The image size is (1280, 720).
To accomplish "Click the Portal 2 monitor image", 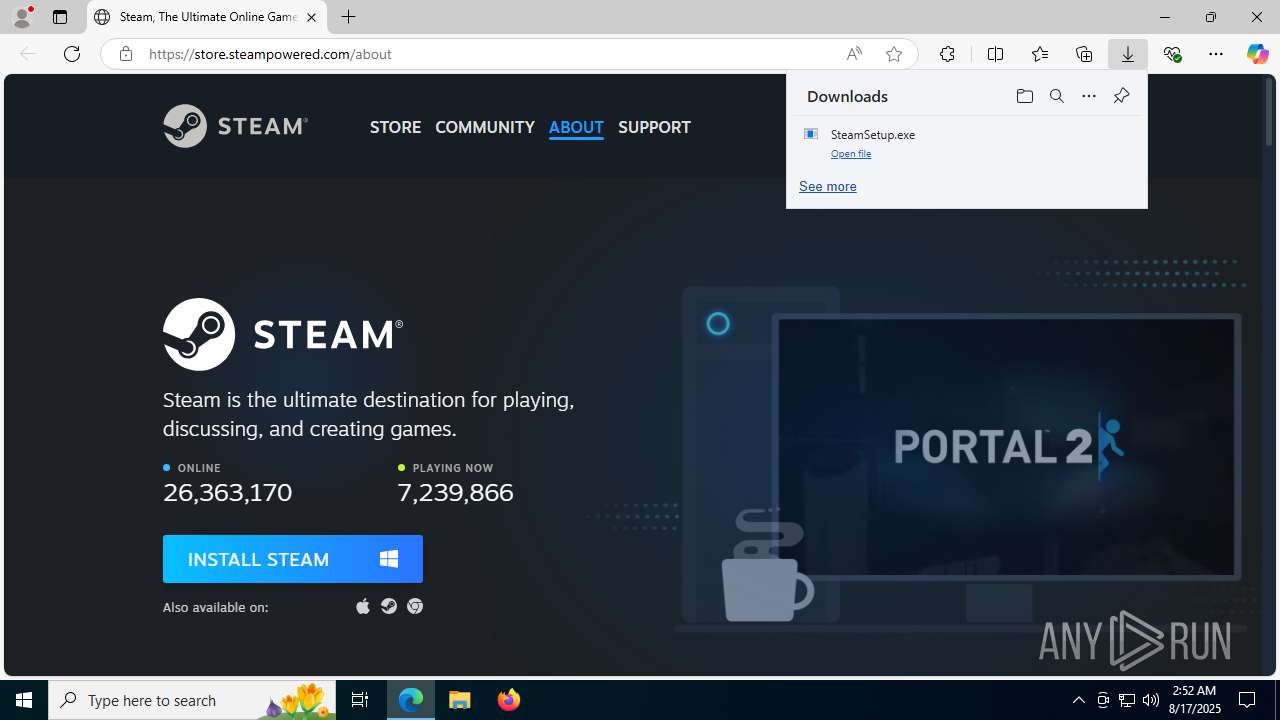I will tap(1005, 446).
